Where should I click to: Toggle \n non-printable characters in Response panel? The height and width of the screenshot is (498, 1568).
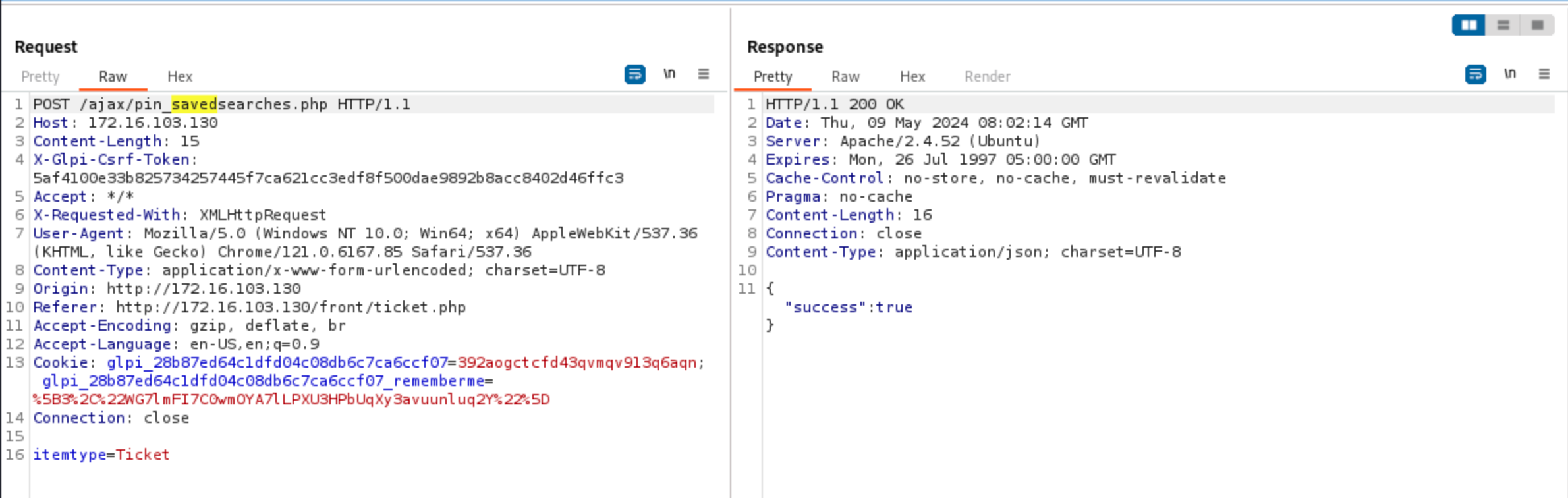1510,74
